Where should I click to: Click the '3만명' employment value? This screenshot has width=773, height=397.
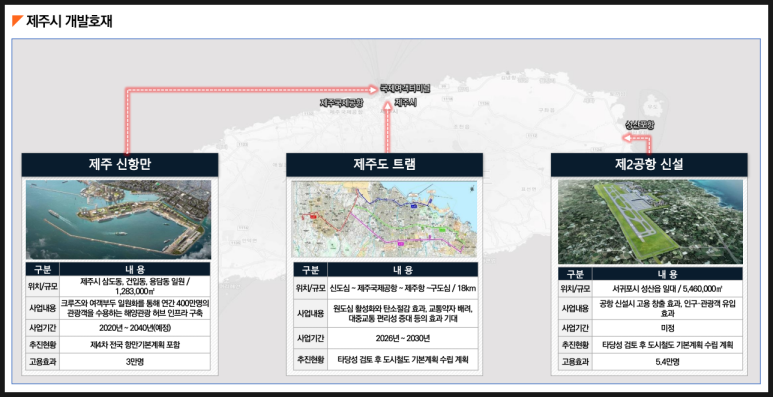tap(135, 361)
